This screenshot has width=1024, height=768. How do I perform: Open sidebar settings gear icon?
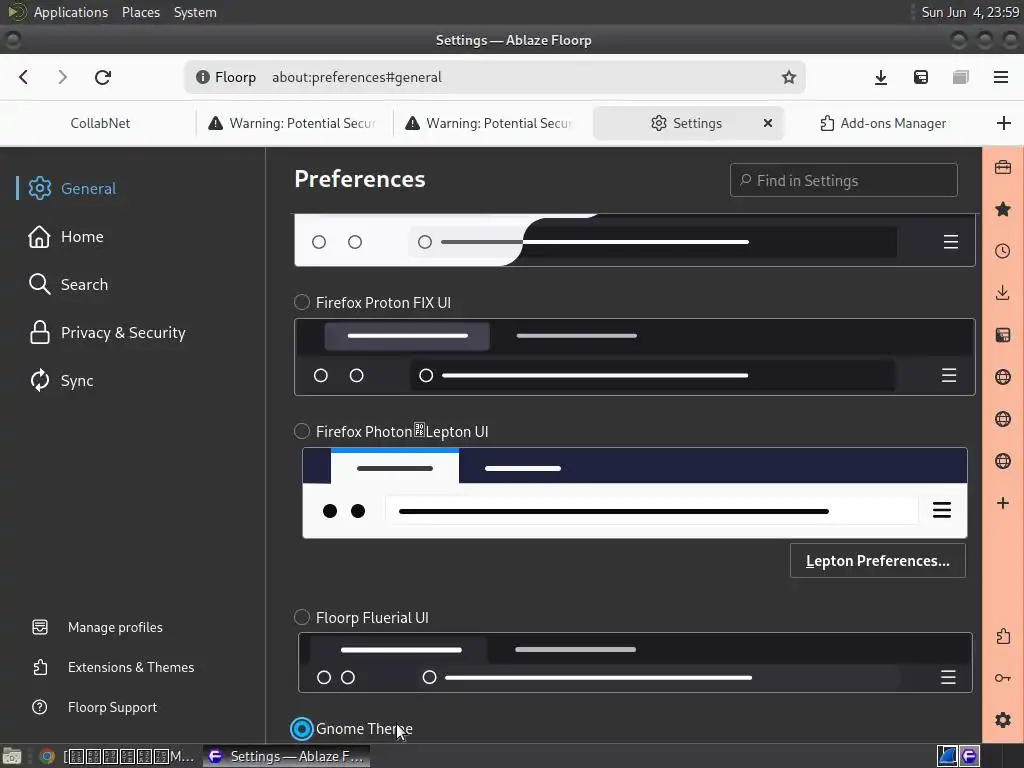[1003, 720]
